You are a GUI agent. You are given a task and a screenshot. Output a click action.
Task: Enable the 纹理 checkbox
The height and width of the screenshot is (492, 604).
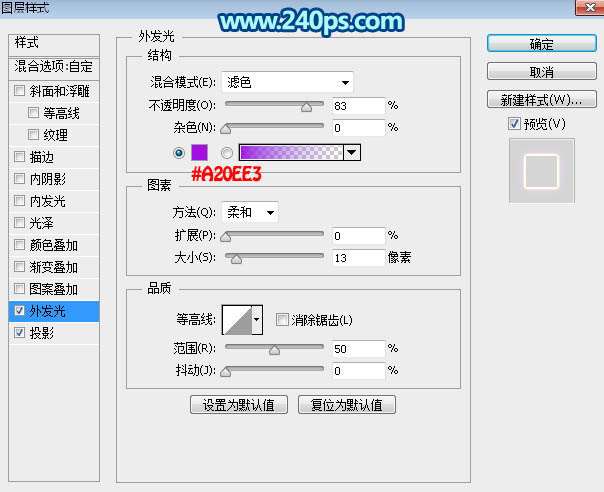[34, 135]
